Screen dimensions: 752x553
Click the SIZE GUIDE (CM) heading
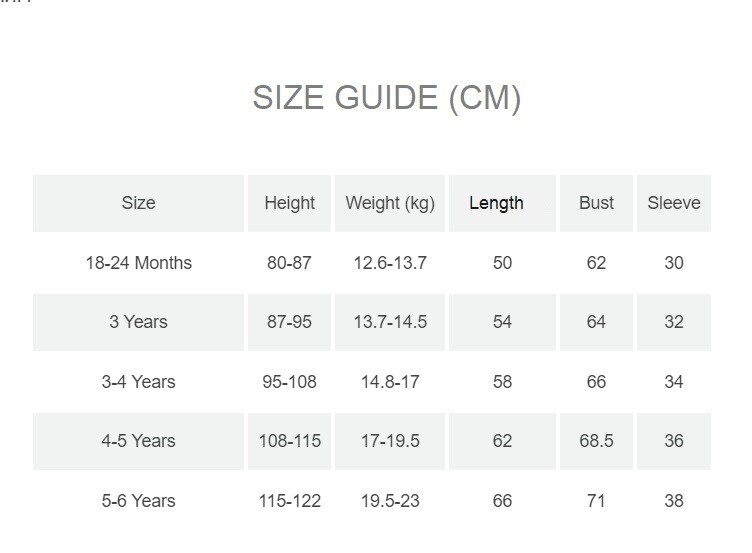(387, 98)
